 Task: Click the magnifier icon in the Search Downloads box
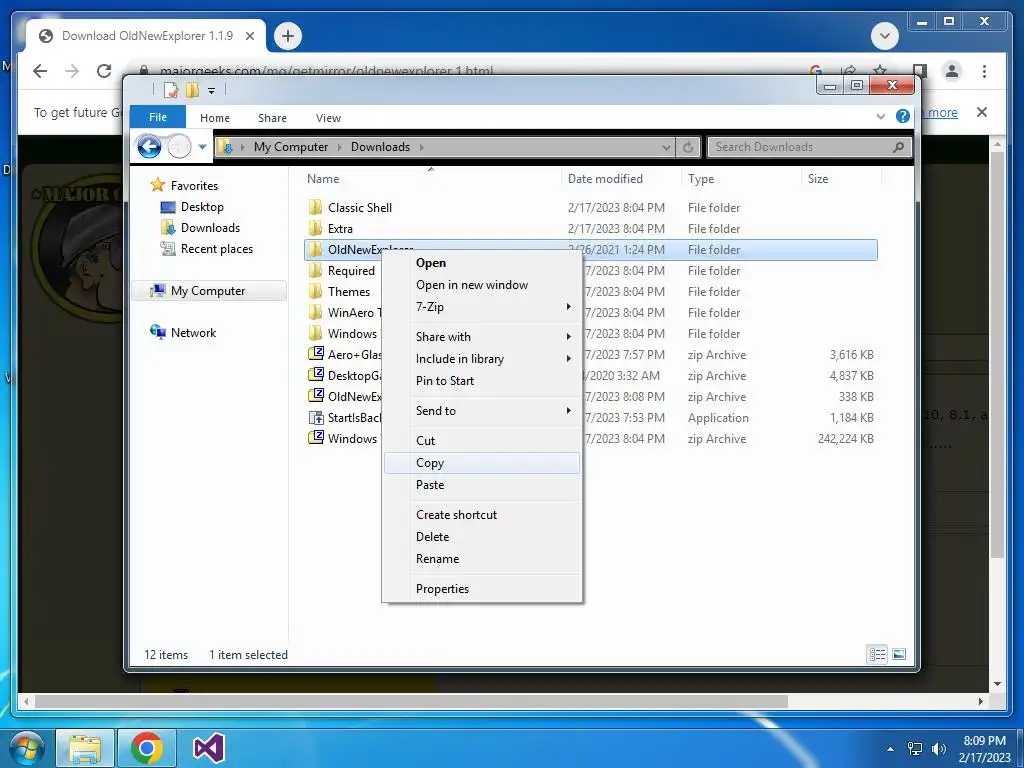click(x=899, y=147)
